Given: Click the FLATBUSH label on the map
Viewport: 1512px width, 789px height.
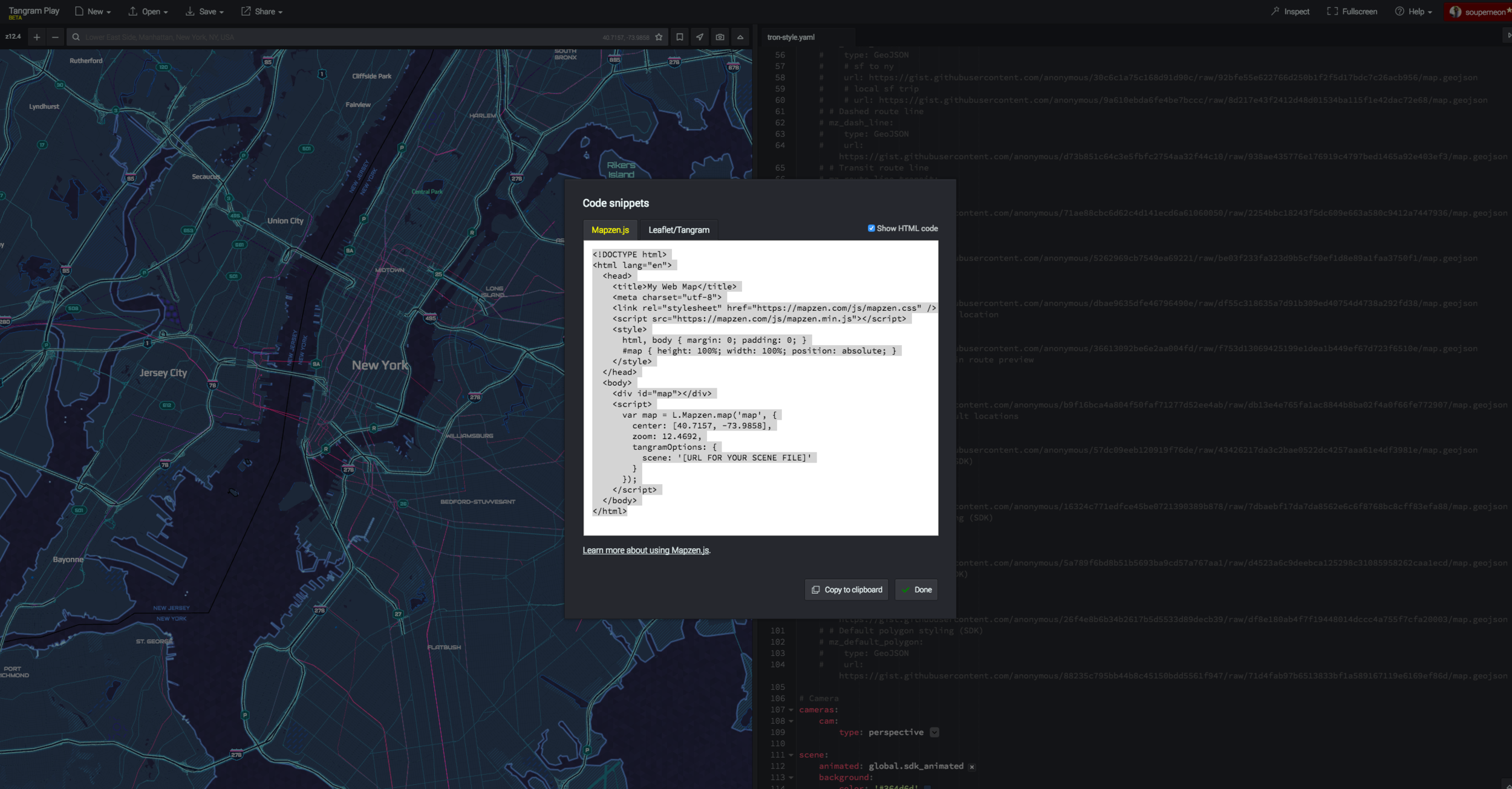Looking at the screenshot, I should (444, 648).
